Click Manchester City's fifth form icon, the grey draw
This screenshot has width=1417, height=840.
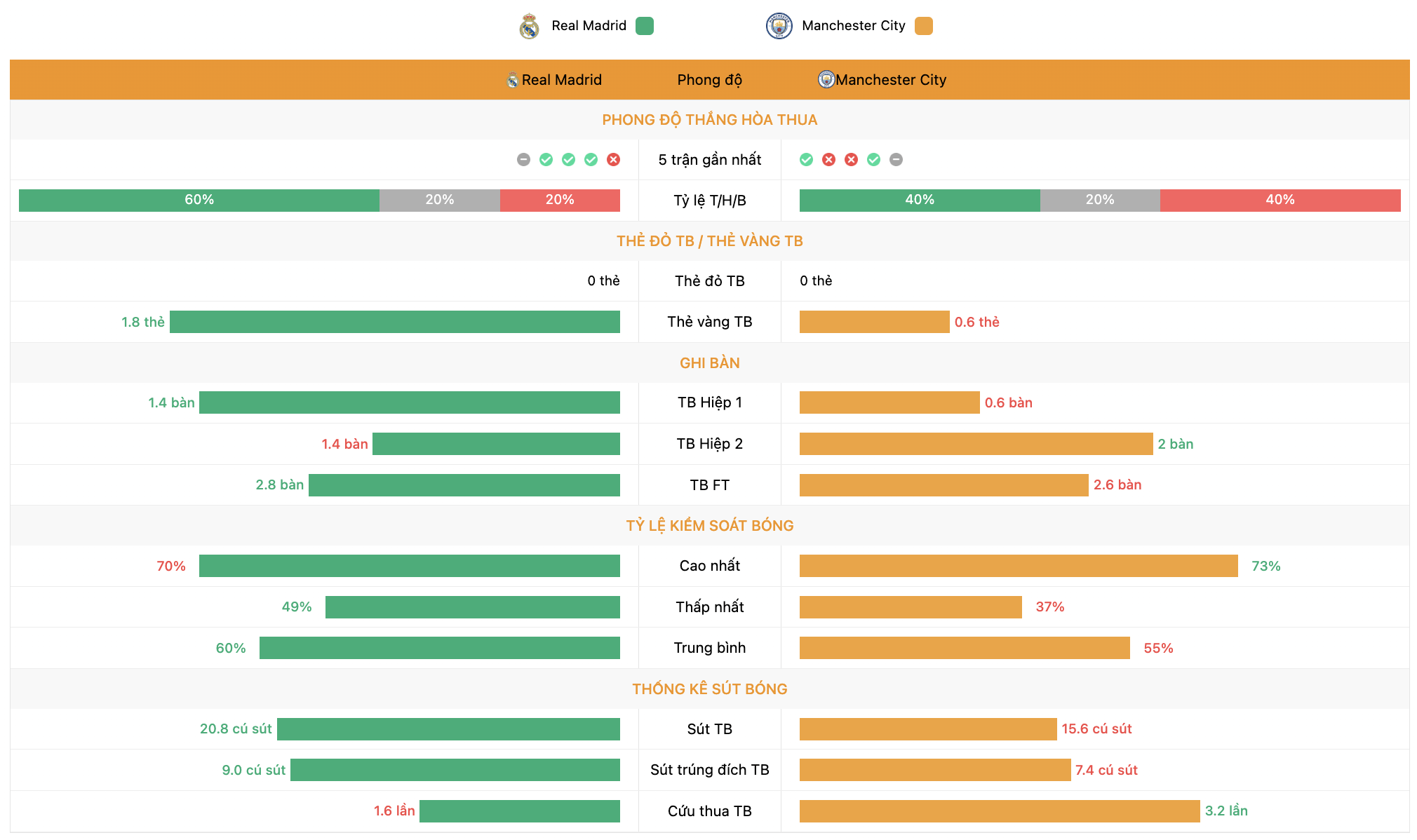click(896, 160)
